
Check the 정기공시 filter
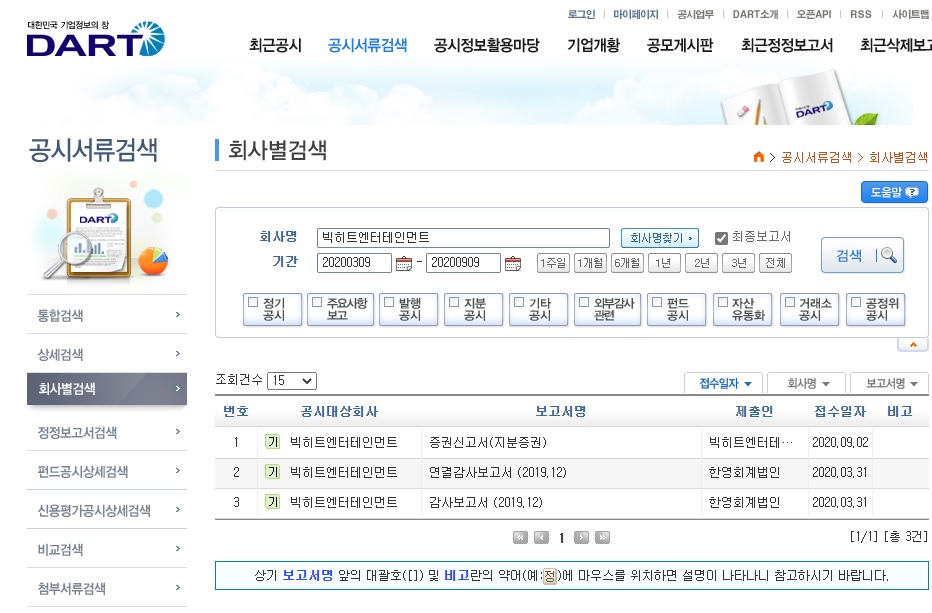coord(253,302)
